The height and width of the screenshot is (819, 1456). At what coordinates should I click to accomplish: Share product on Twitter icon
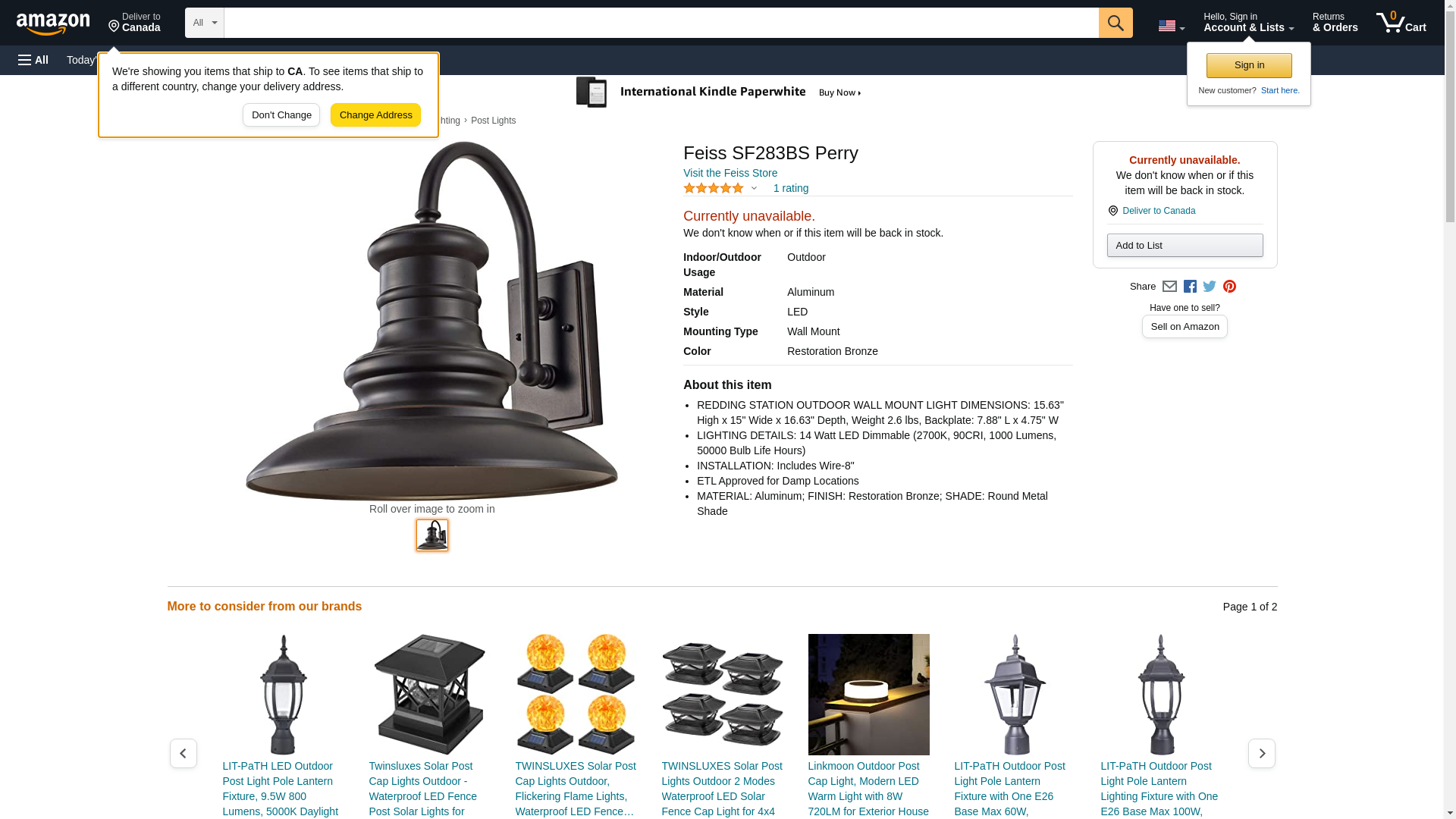(1210, 287)
